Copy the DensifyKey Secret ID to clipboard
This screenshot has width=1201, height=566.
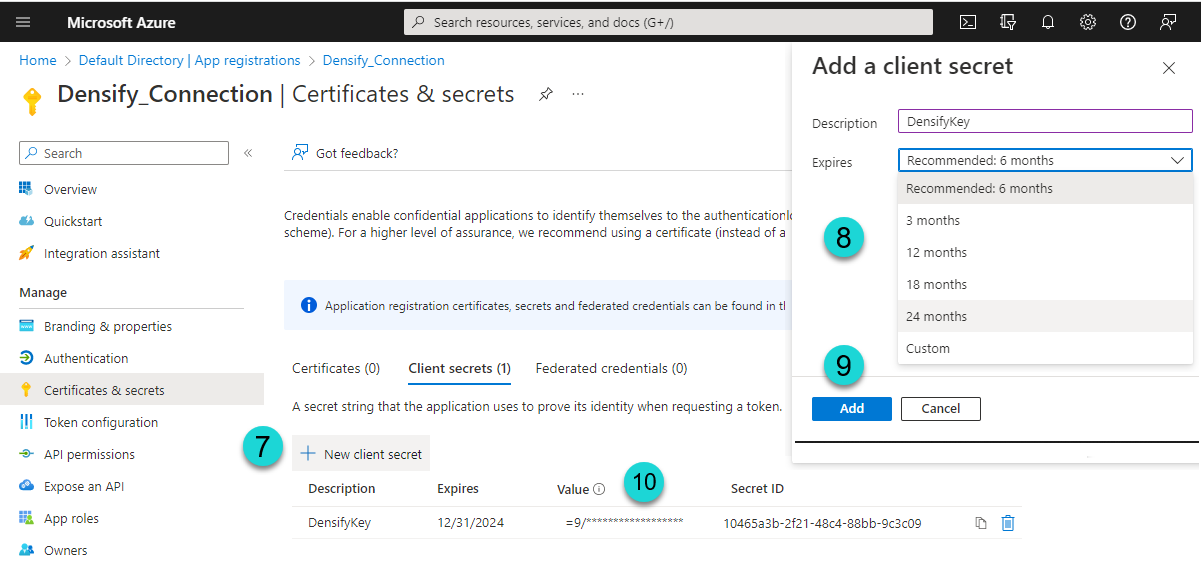[x=981, y=523]
